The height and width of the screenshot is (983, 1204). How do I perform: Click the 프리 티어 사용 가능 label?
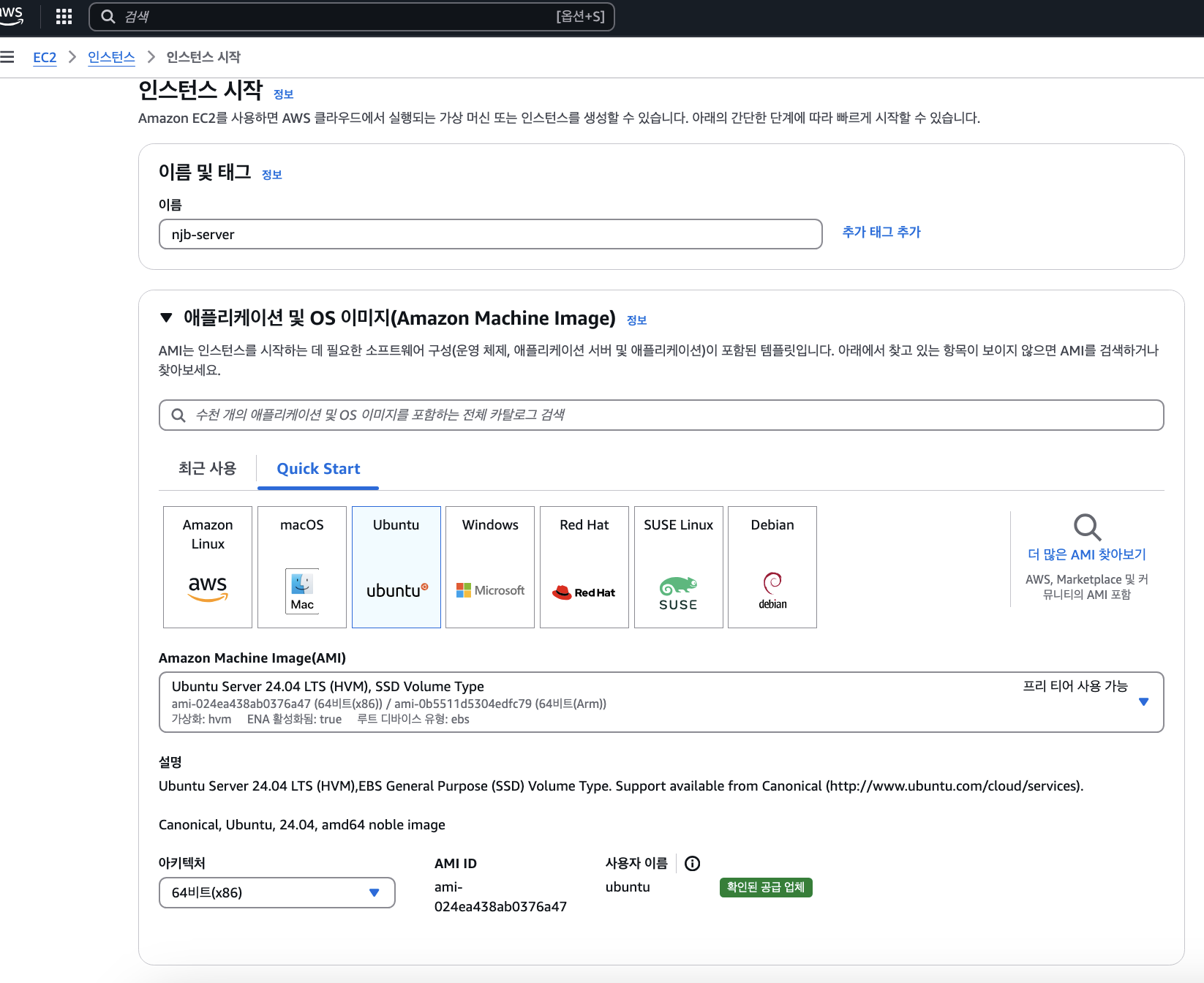pyautogui.click(x=1075, y=686)
